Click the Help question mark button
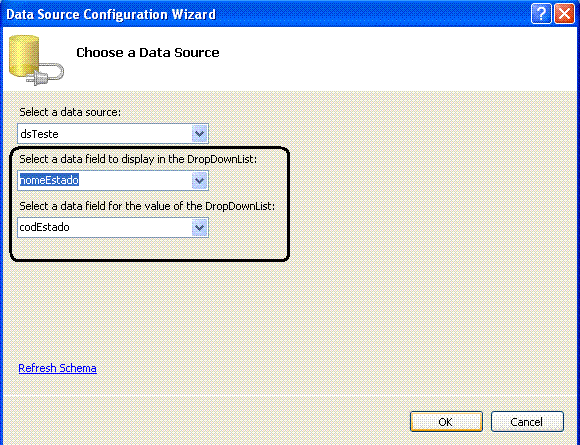 (540, 14)
